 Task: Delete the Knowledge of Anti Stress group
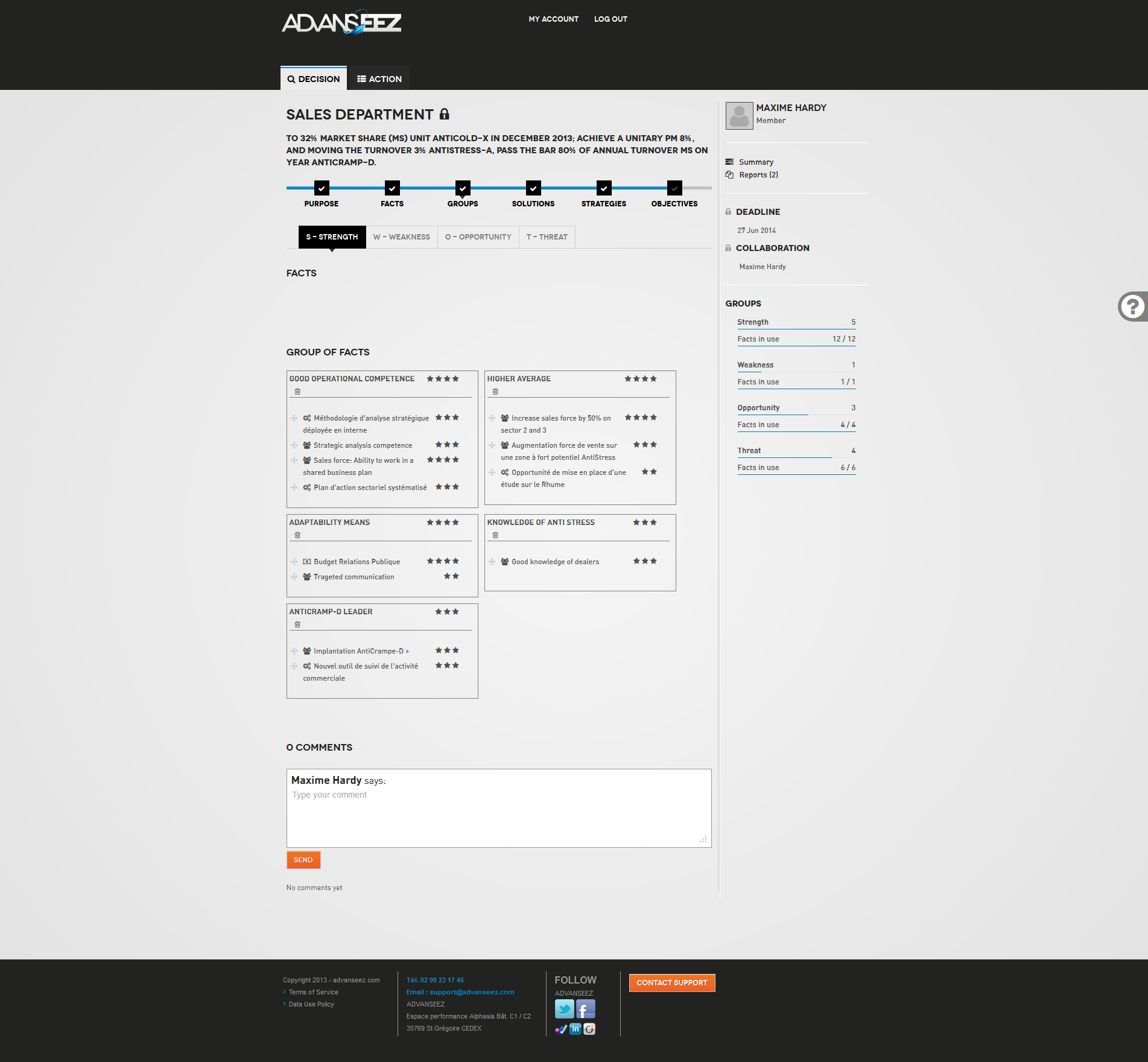pos(495,535)
